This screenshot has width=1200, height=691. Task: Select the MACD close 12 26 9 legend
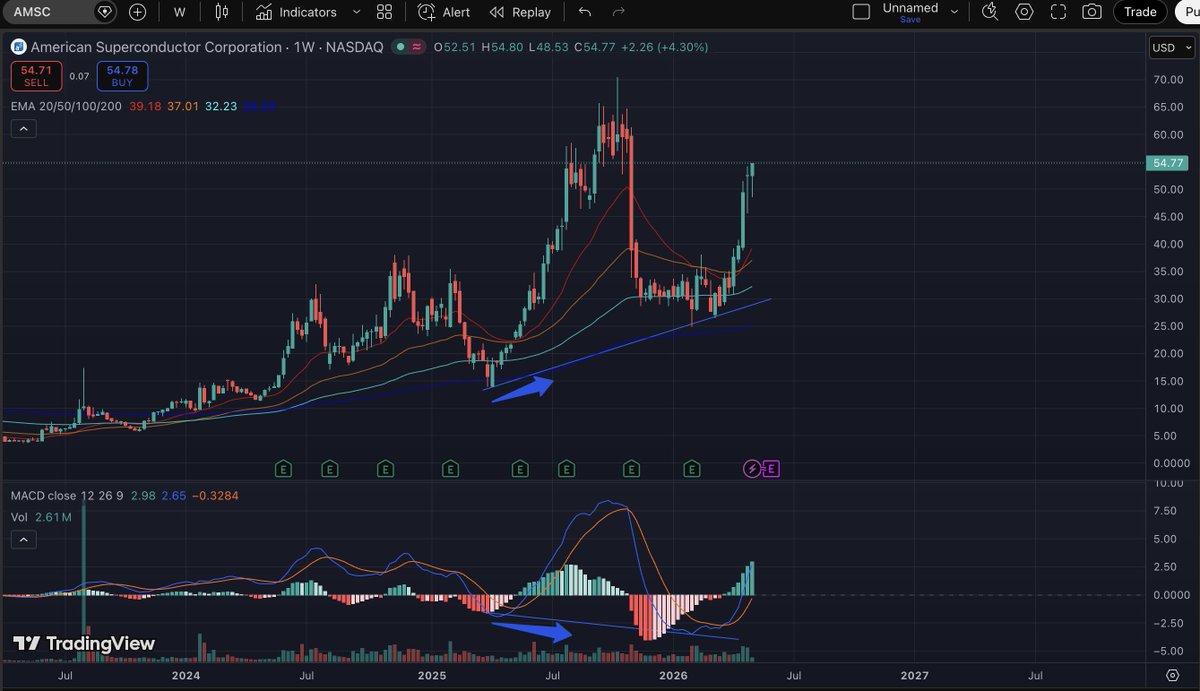click(x=66, y=496)
